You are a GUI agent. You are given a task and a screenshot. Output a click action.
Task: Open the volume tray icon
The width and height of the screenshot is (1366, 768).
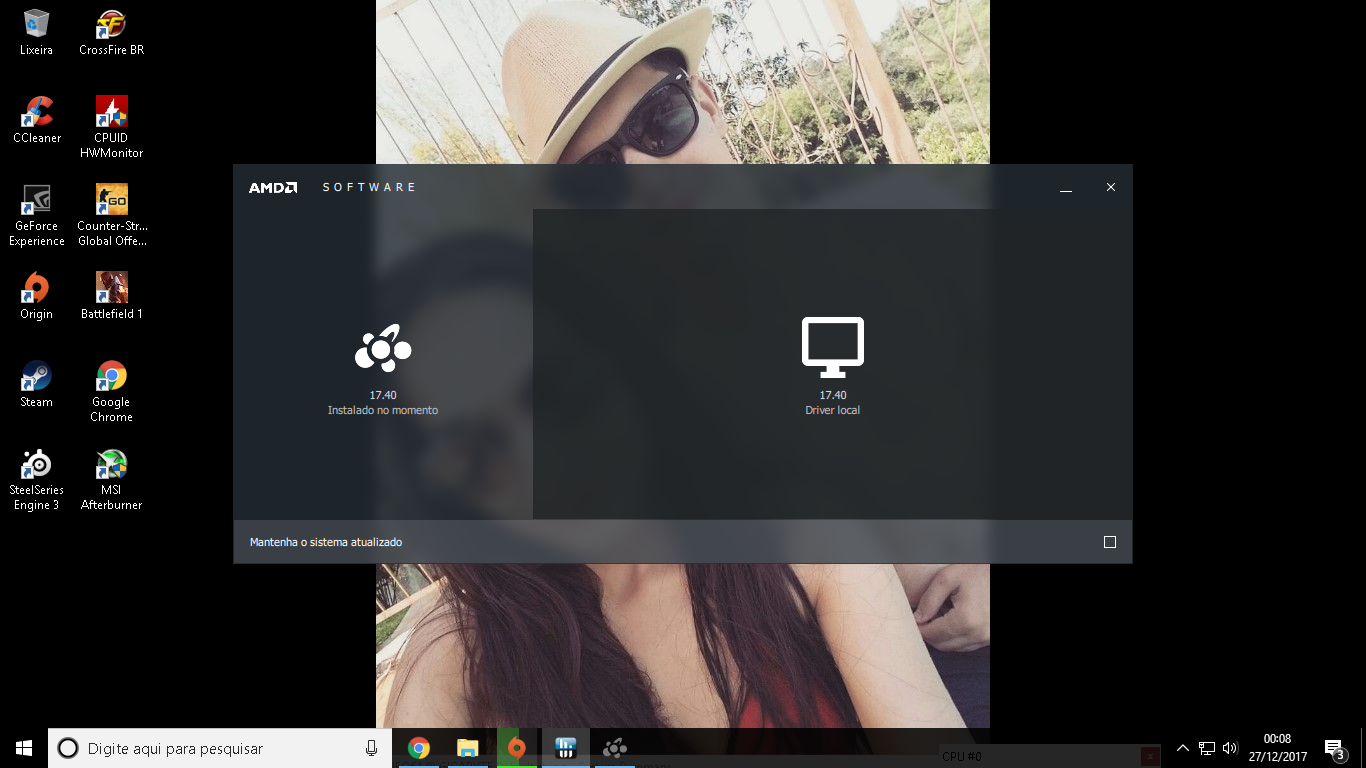(1230, 748)
